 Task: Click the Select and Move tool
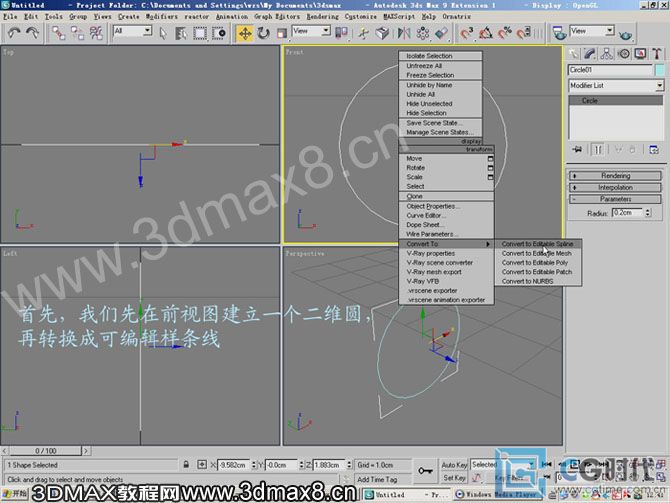245,33
